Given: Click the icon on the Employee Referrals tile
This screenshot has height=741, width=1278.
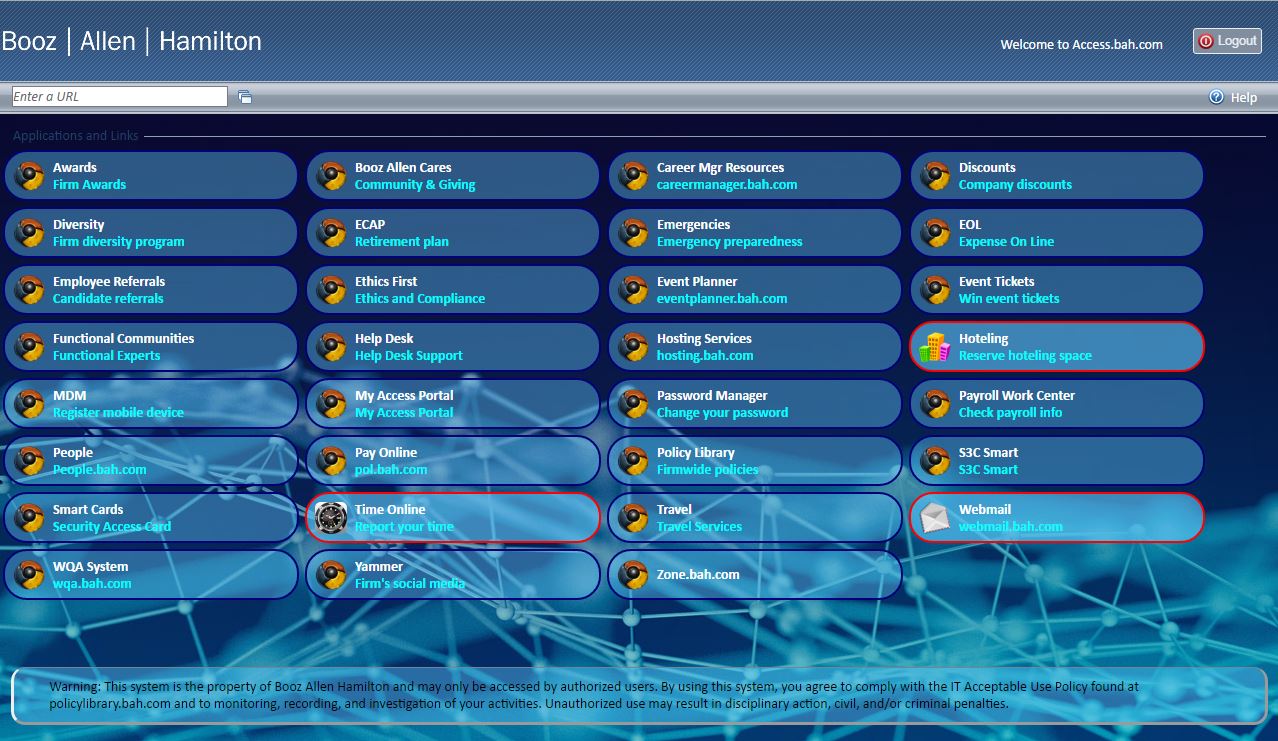Looking at the screenshot, I should click(x=28, y=290).
